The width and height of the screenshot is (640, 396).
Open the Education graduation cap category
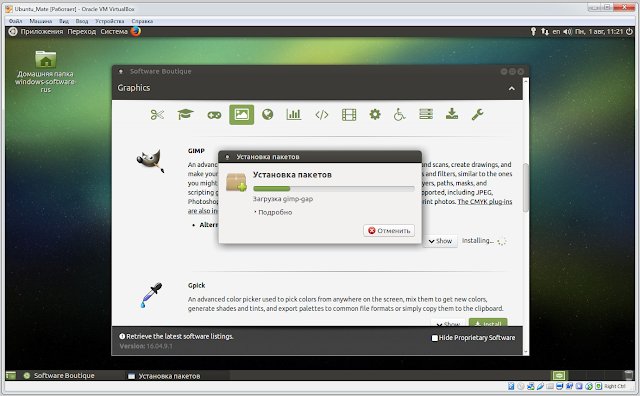click(185, 114)
